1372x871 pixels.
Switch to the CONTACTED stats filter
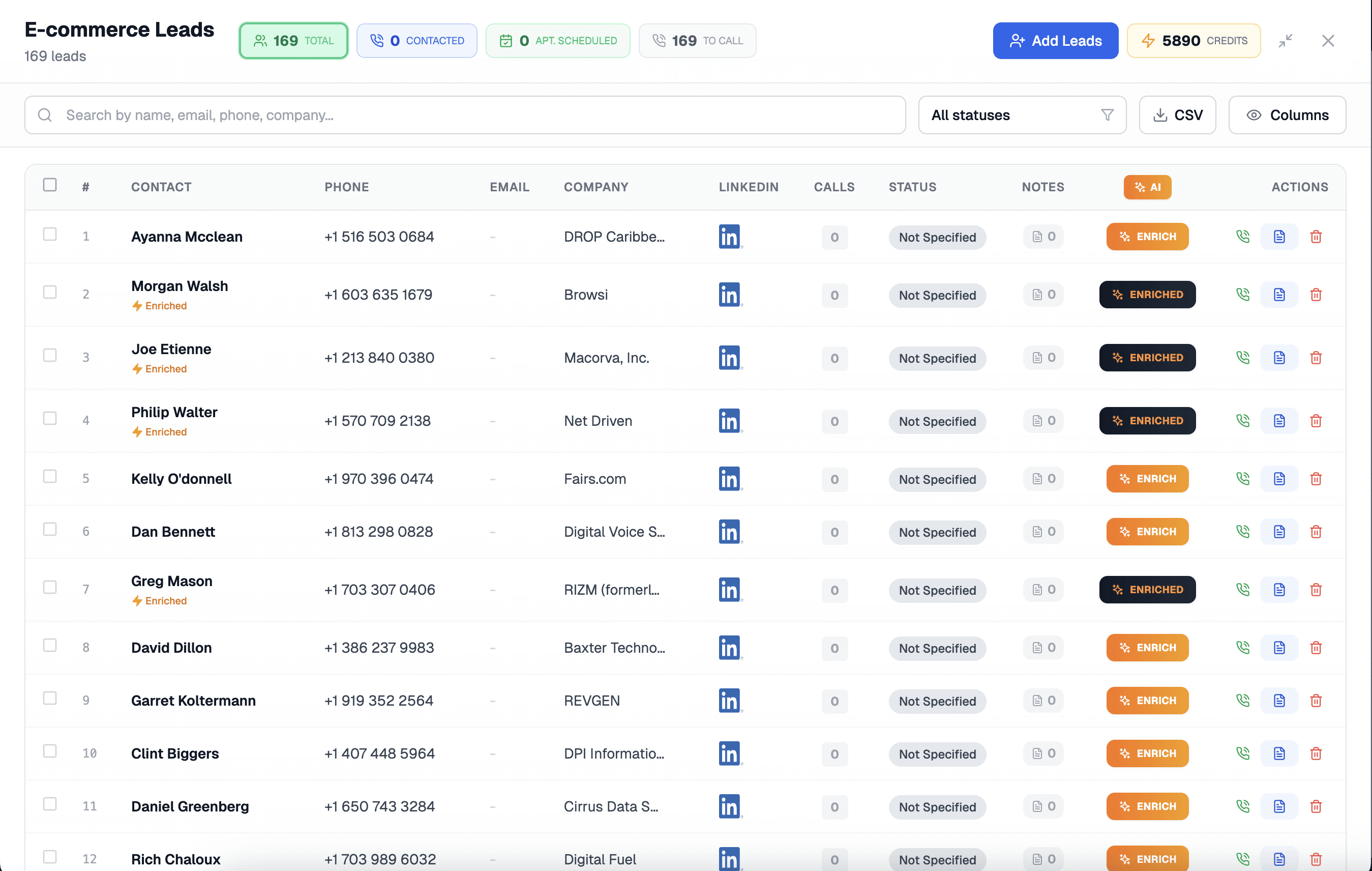click(x=416, y=41)
